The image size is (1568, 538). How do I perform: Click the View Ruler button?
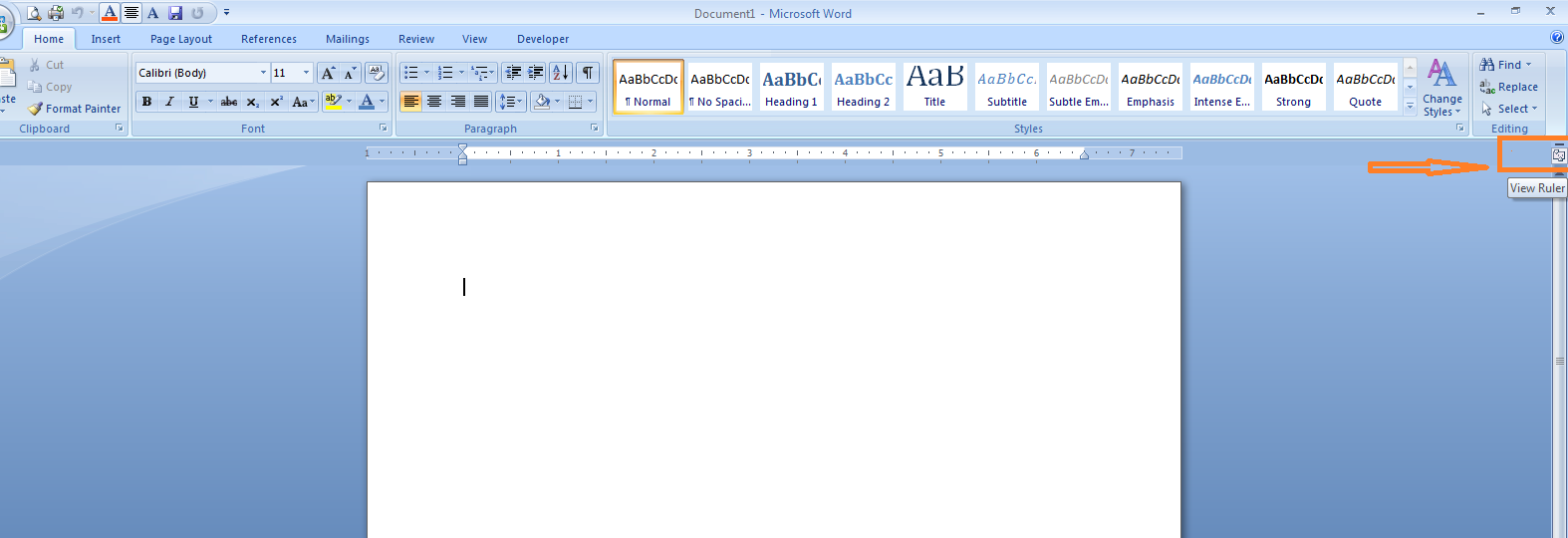[1559, 155]
